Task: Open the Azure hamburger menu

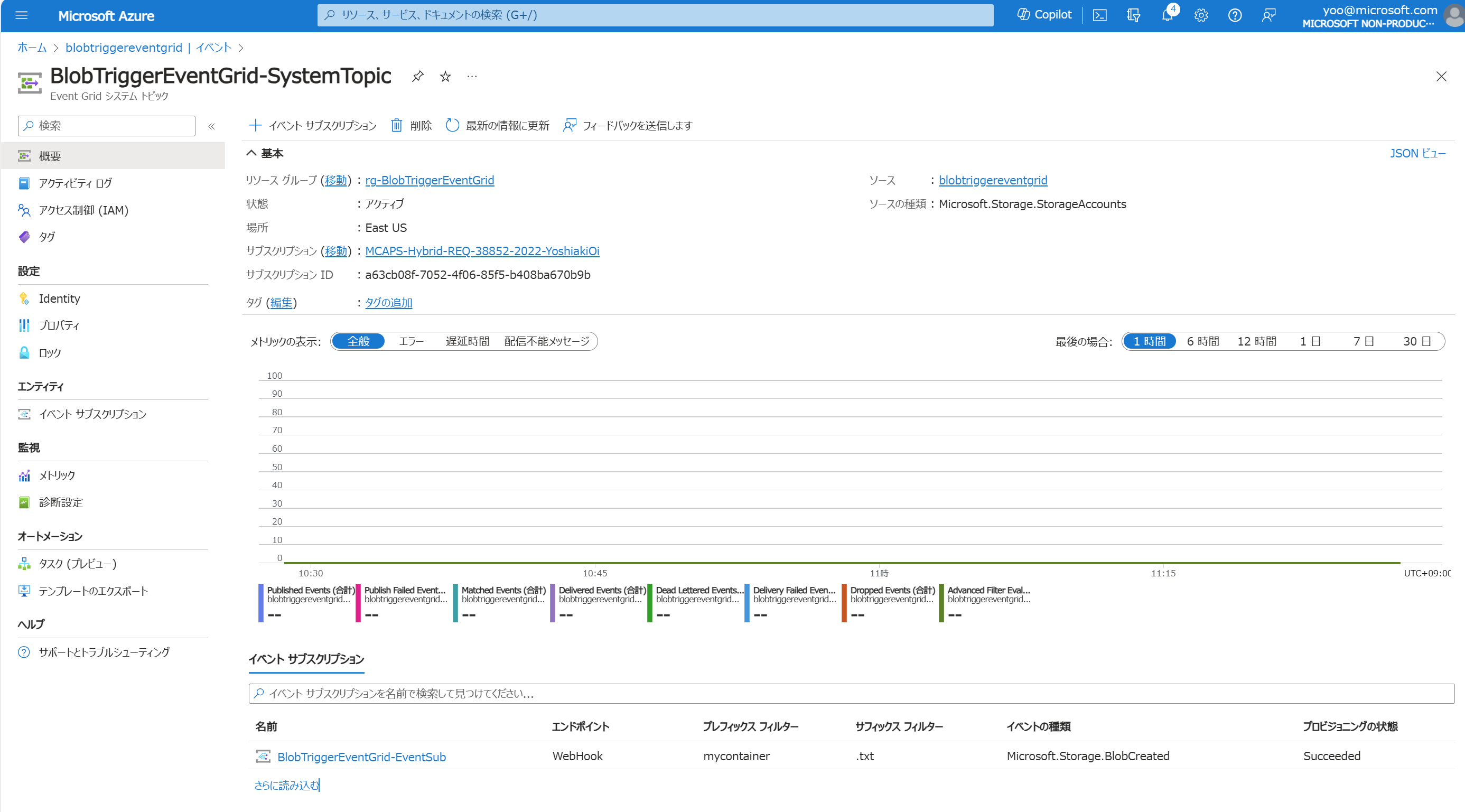Action: [x=21, y=15]
